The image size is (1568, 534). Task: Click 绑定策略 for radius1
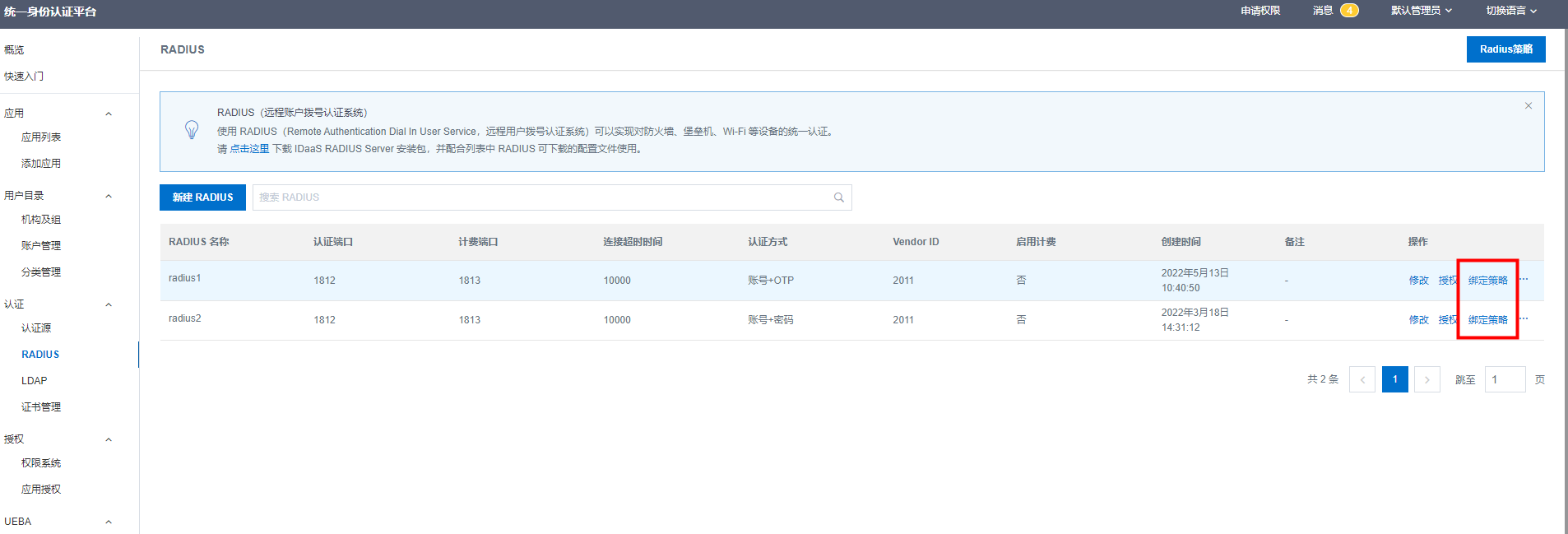click(x=1487, y=281)
